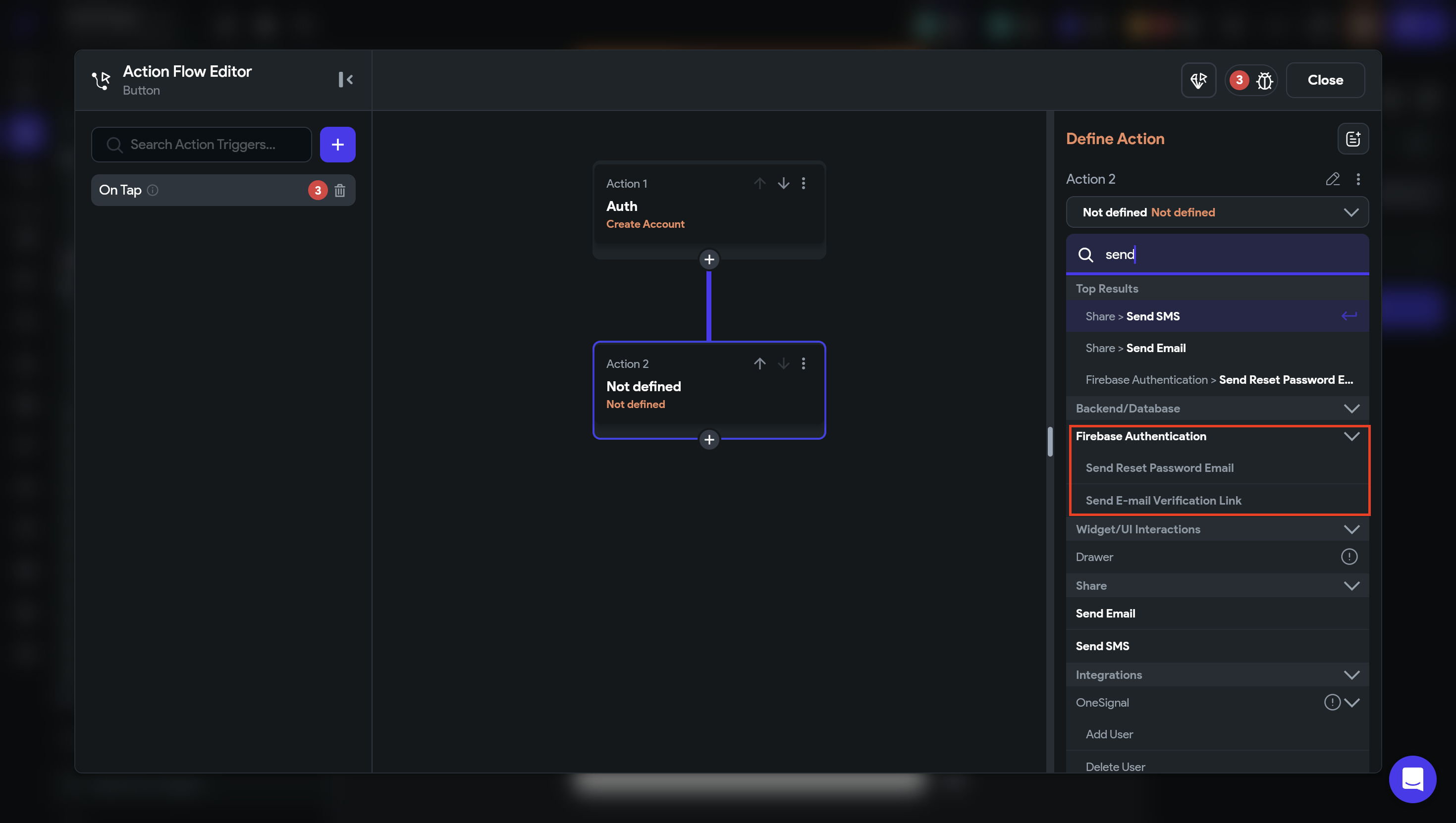Screen dimensions: 1456x823
Task: Collapse the Backend/Database section
Action: [1351, 409]
